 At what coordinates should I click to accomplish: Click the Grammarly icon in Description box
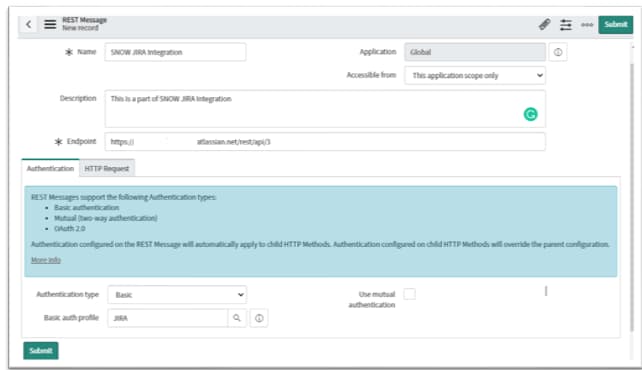[x=530, y=114]
